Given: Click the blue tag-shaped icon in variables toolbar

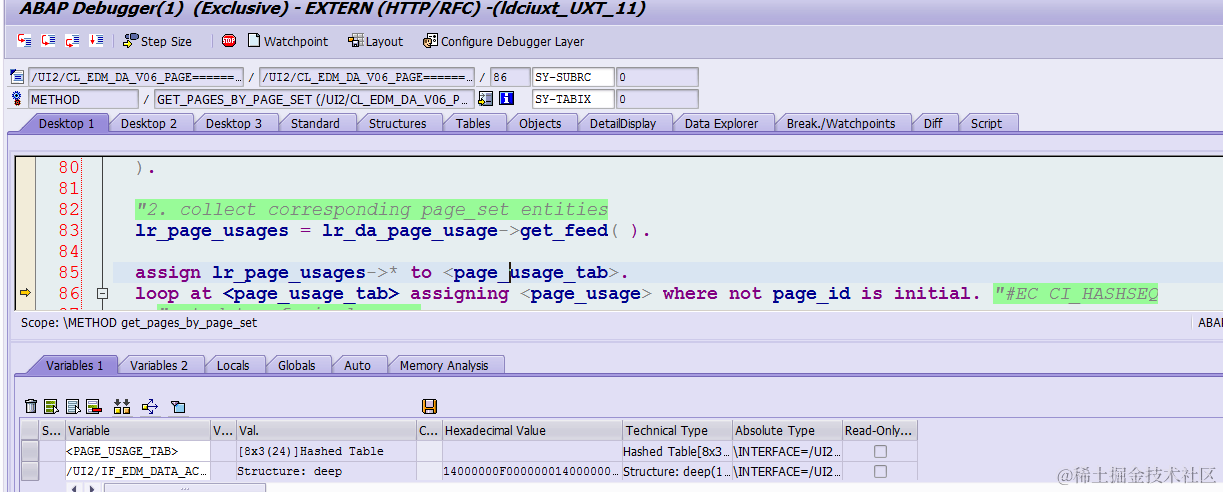Looking at the screenshot, I should (178, 406).
